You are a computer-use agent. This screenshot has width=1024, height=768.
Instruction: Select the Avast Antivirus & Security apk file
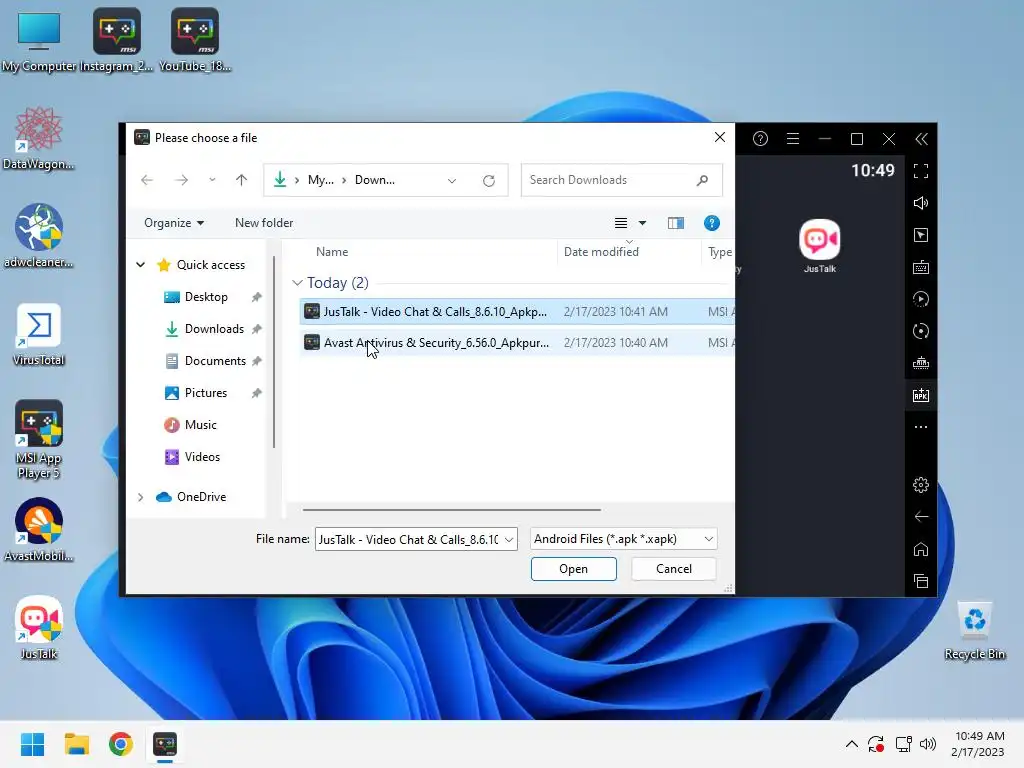517,343
